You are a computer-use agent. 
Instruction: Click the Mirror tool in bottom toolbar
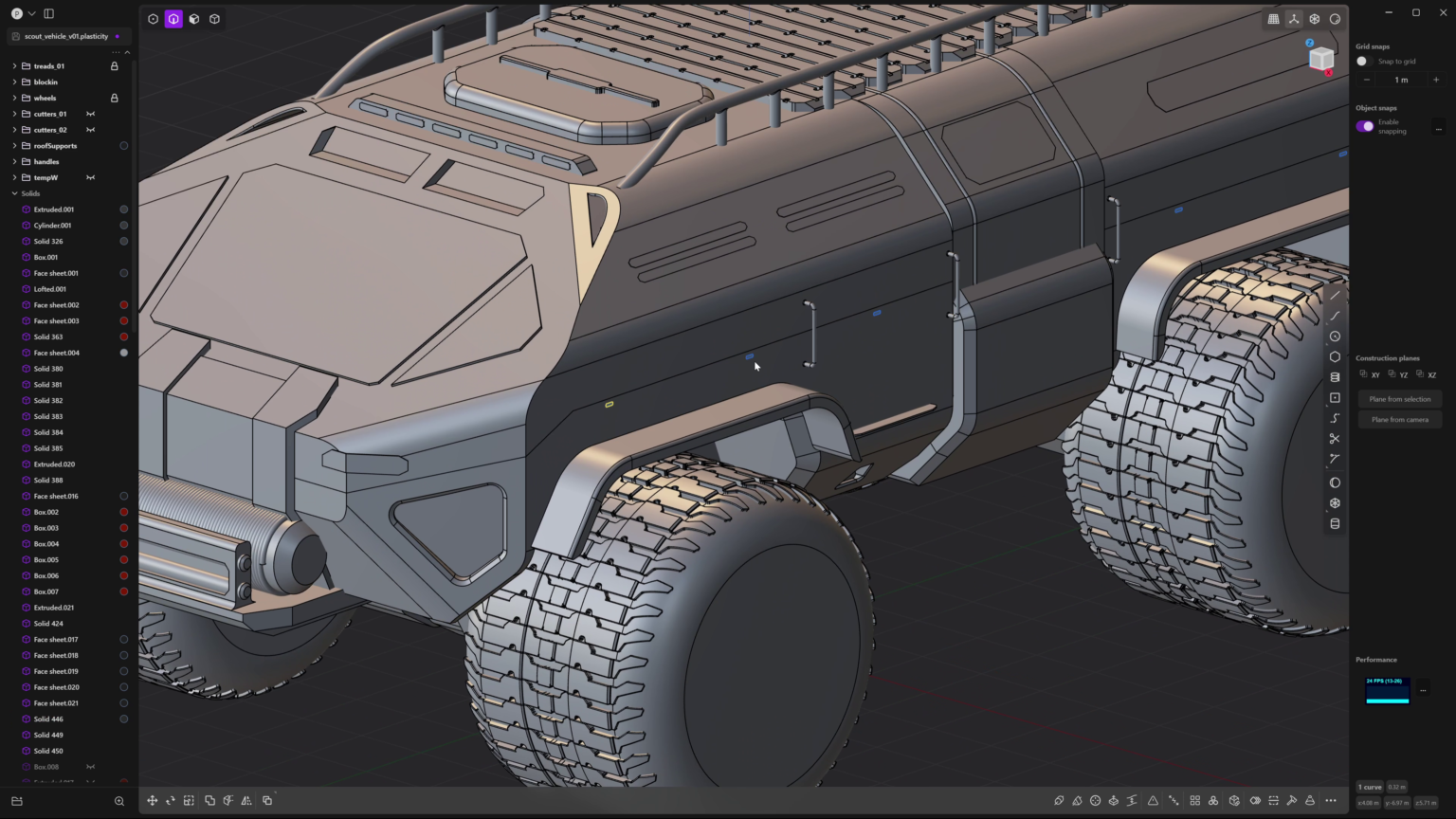(x=246, y=801)
